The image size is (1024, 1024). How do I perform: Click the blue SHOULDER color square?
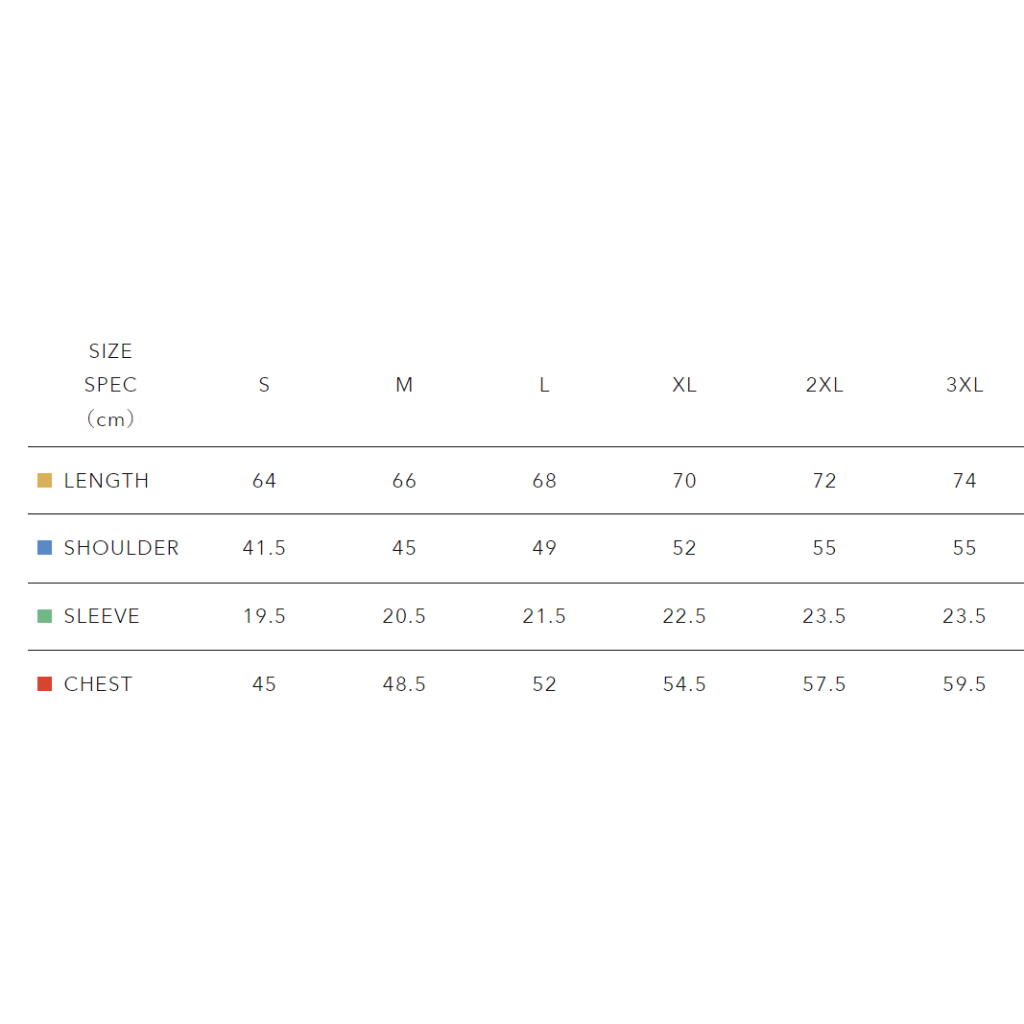44,548
